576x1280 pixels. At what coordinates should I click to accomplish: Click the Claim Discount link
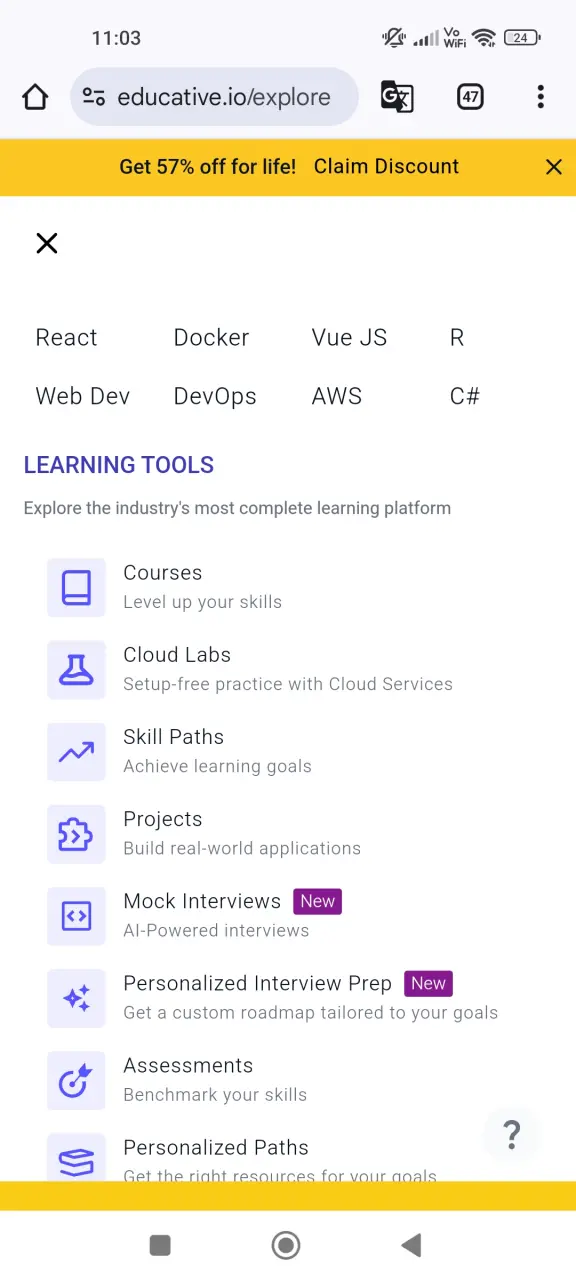coord(386,167)
